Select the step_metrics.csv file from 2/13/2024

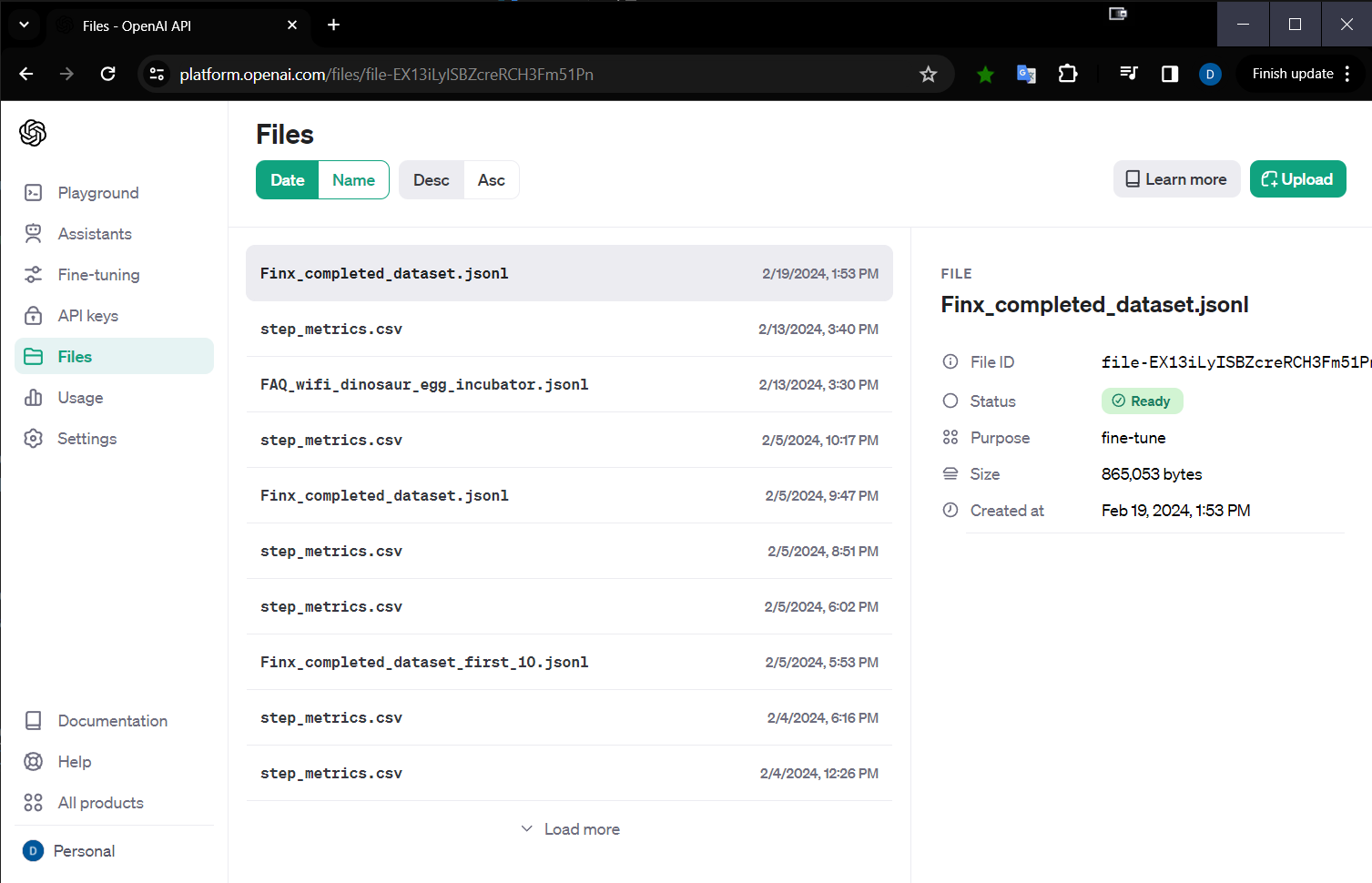(569, 329)
